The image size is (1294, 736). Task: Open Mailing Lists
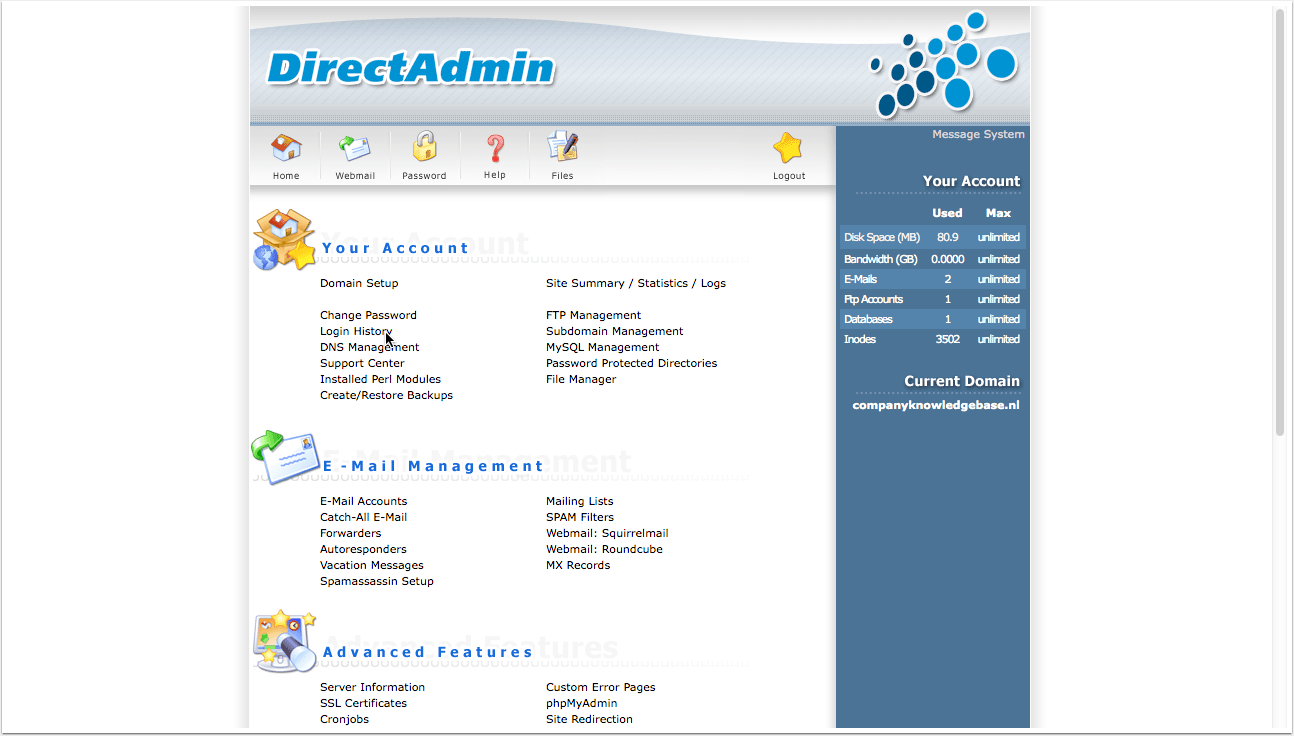580,501
